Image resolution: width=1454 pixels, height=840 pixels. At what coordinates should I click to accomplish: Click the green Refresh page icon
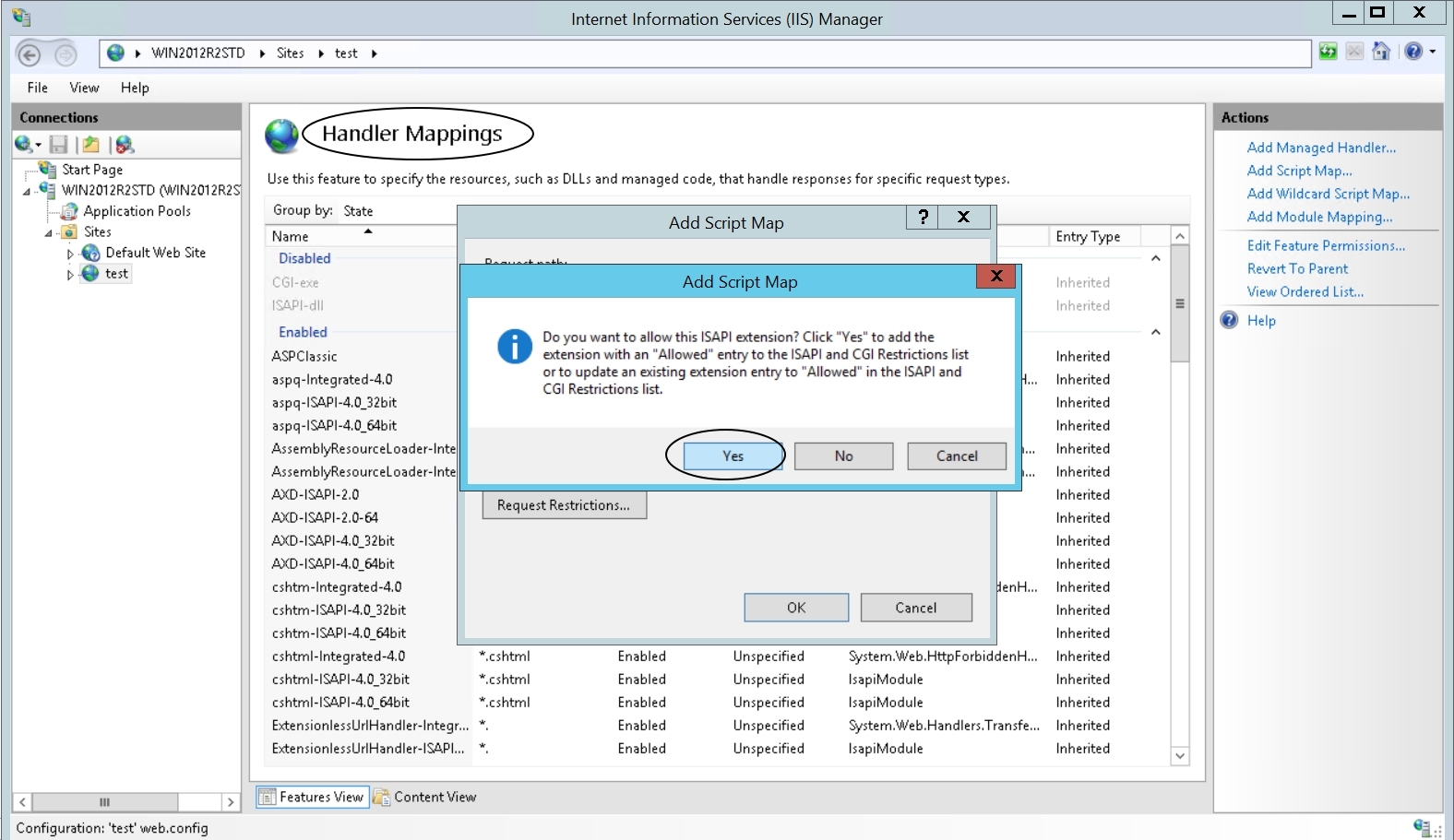1328,52
